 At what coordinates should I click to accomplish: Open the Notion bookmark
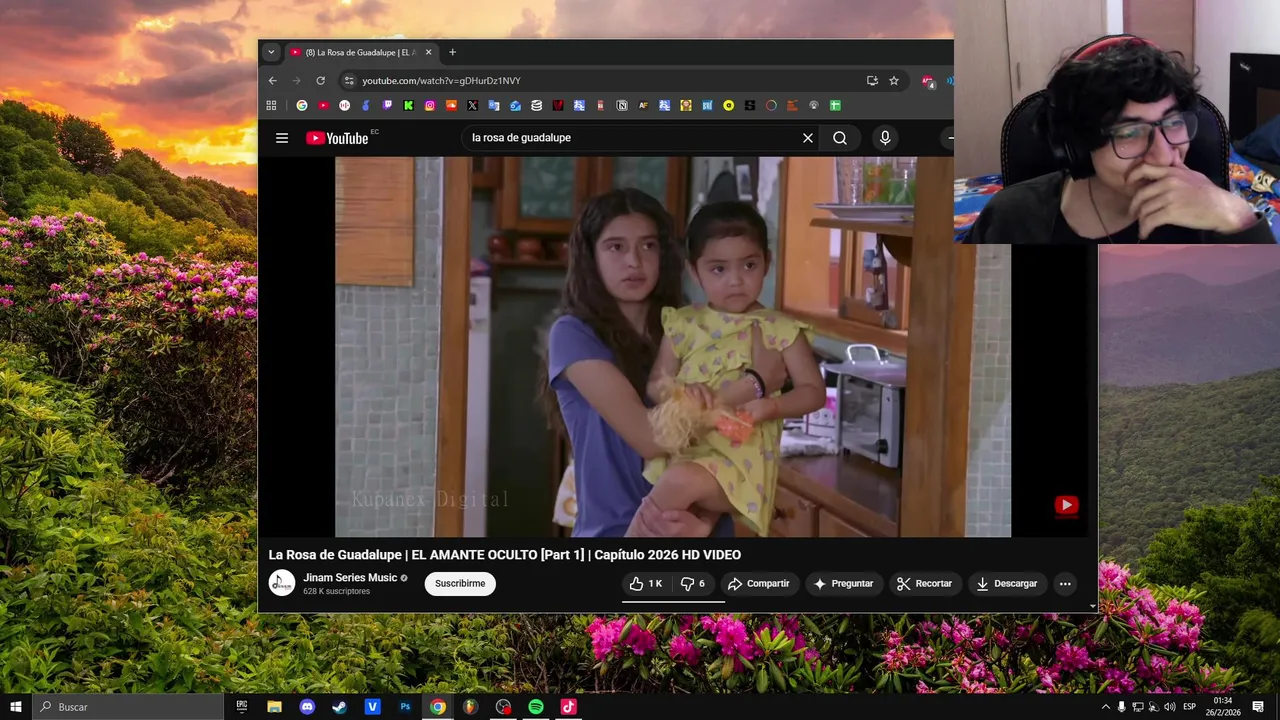[622, 105]
